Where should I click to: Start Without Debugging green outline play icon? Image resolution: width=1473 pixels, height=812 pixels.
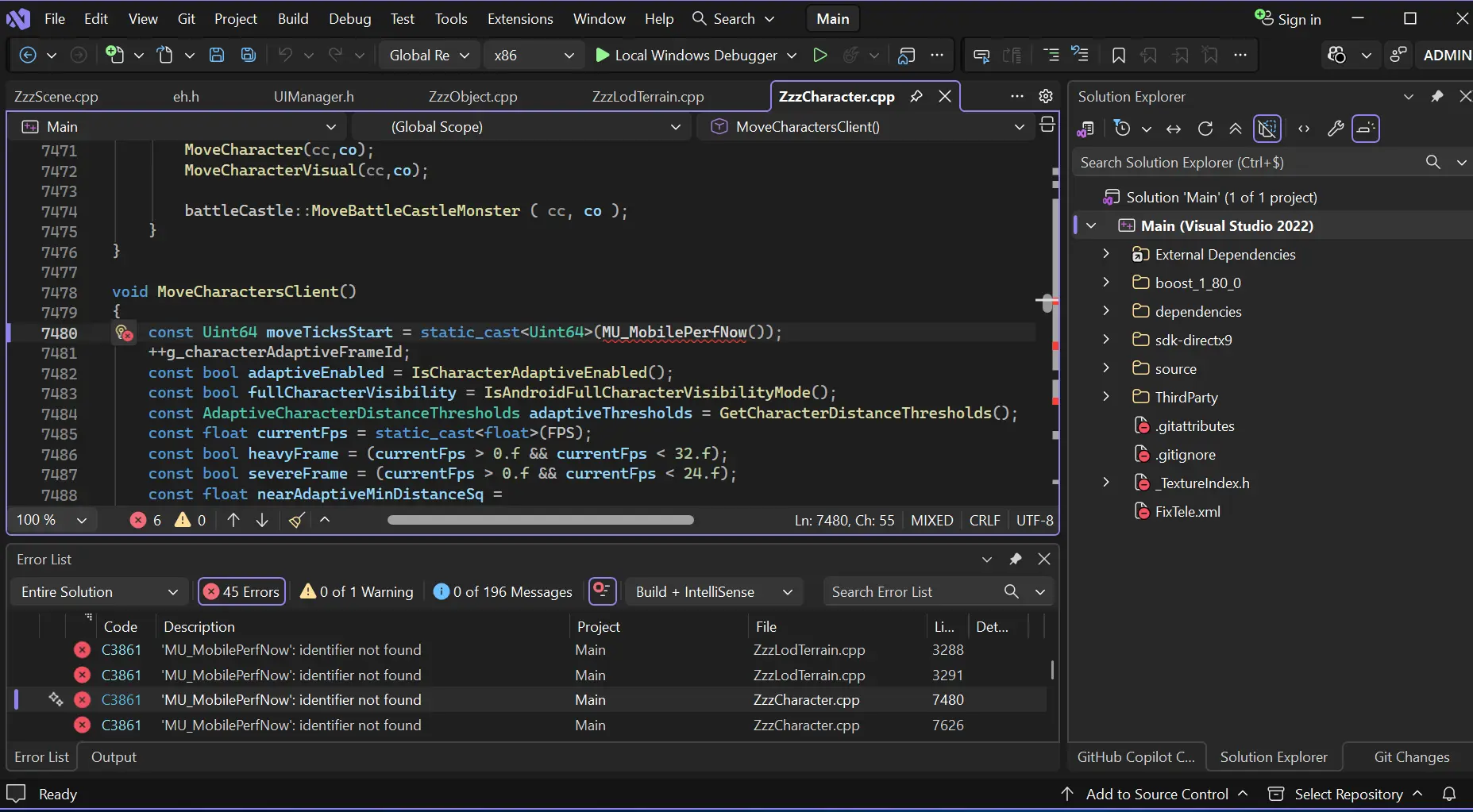[820, 55]
